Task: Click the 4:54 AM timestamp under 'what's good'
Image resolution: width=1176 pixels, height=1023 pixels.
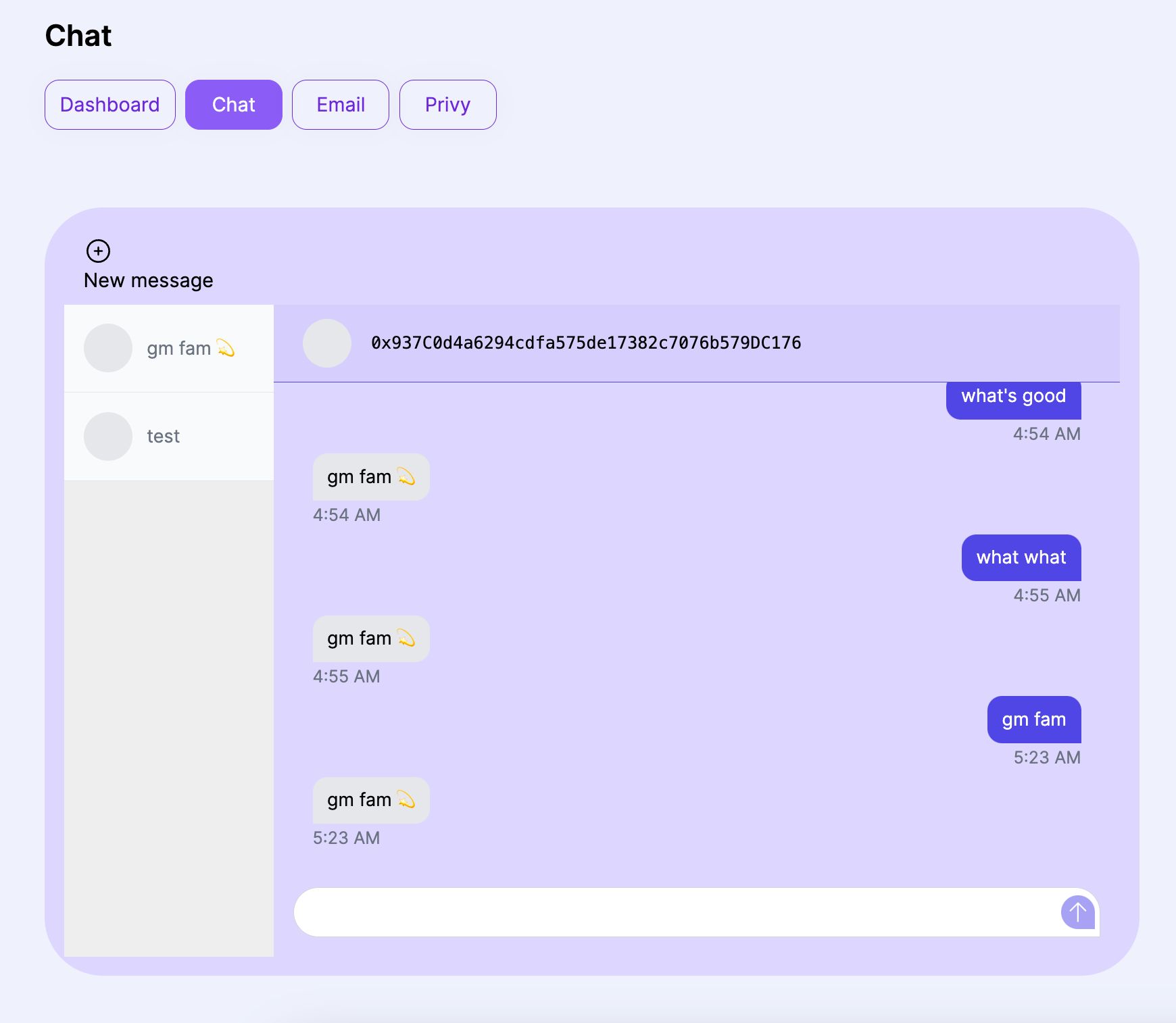Action: [1047, 434]
